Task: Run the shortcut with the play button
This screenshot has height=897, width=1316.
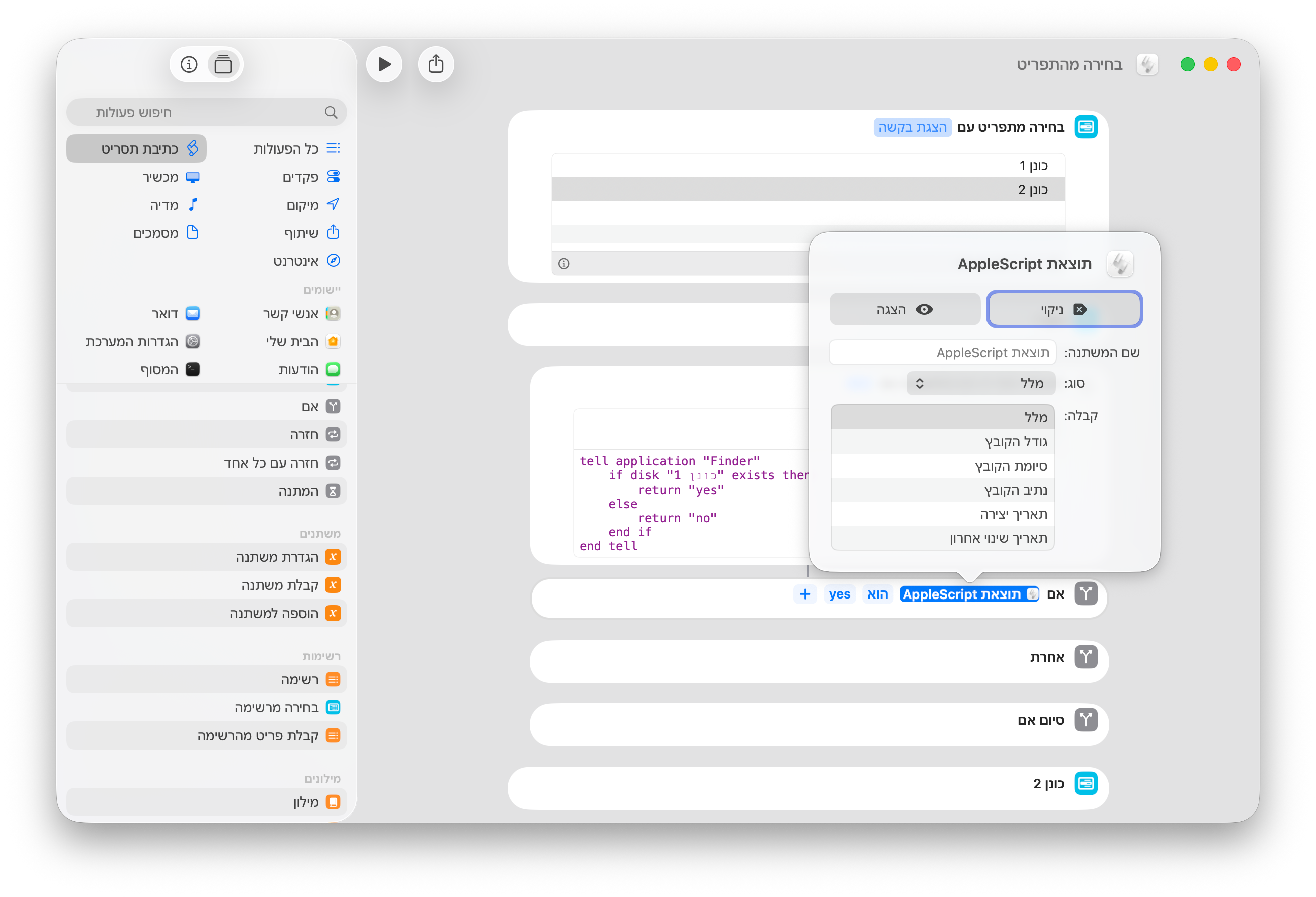Action: 384,64
